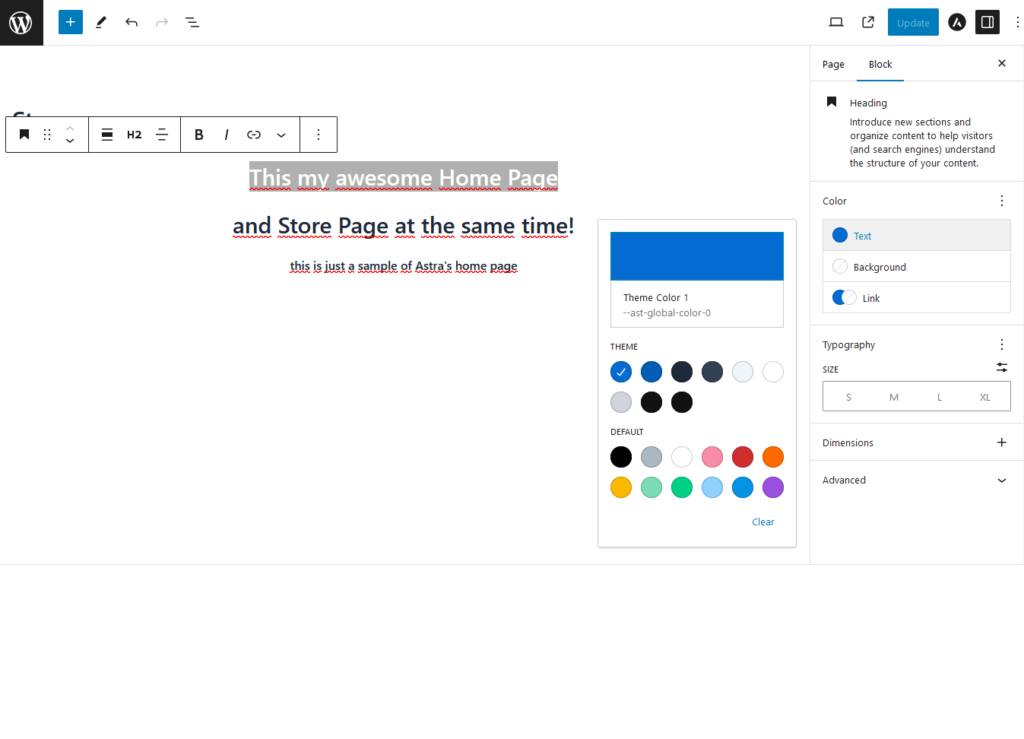This screenshot has width=1024, height=739.
Task: Click the WordPress logo icon
Action: [x=21, y=22]
